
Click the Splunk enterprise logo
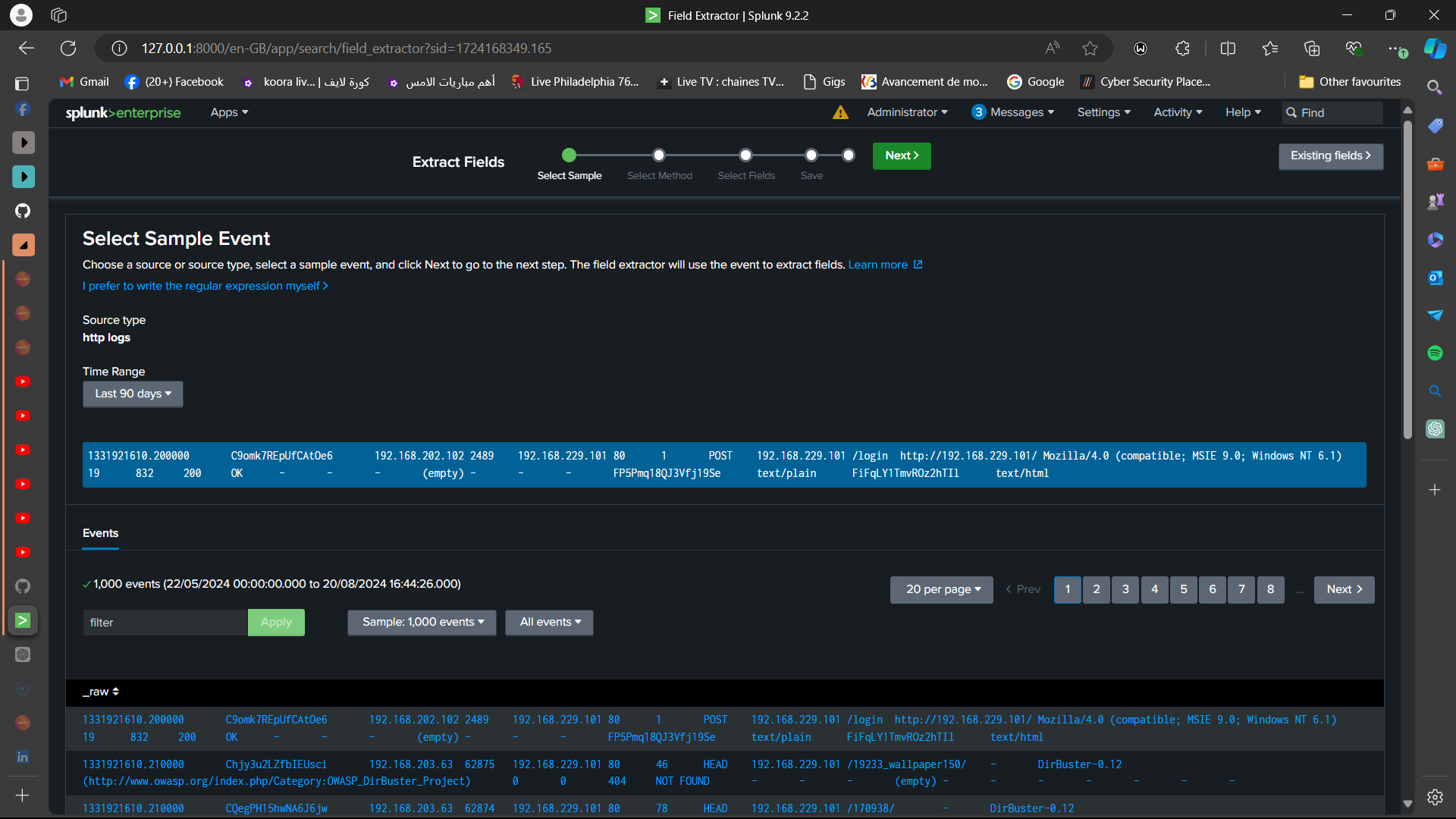pyautogui.click(x=123, y=112)
